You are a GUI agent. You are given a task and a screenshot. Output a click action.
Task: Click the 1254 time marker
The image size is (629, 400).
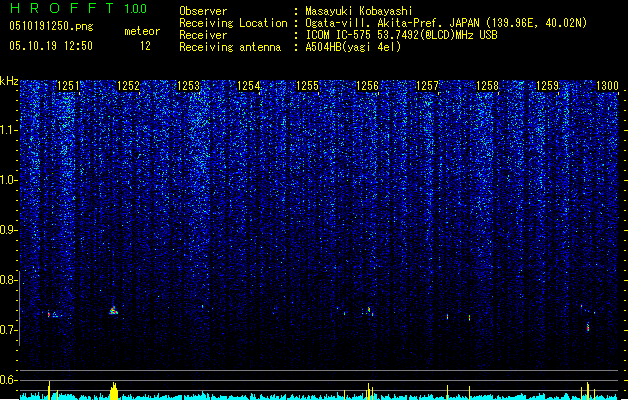point(248,86)
